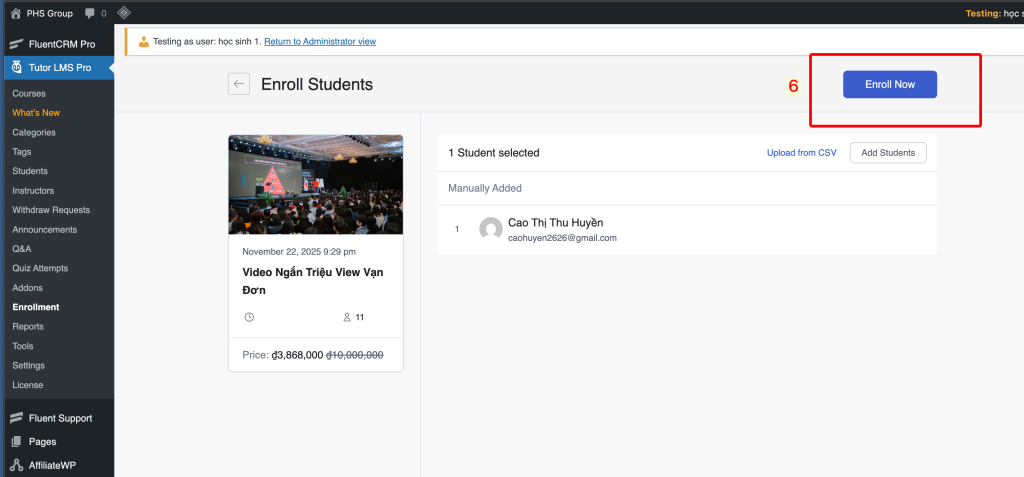Click Return to Administrator view link

319,41
